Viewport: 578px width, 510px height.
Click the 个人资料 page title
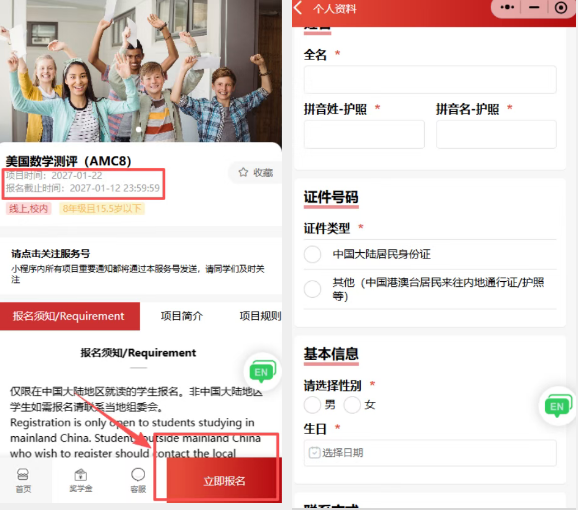(x=335, y=8)
